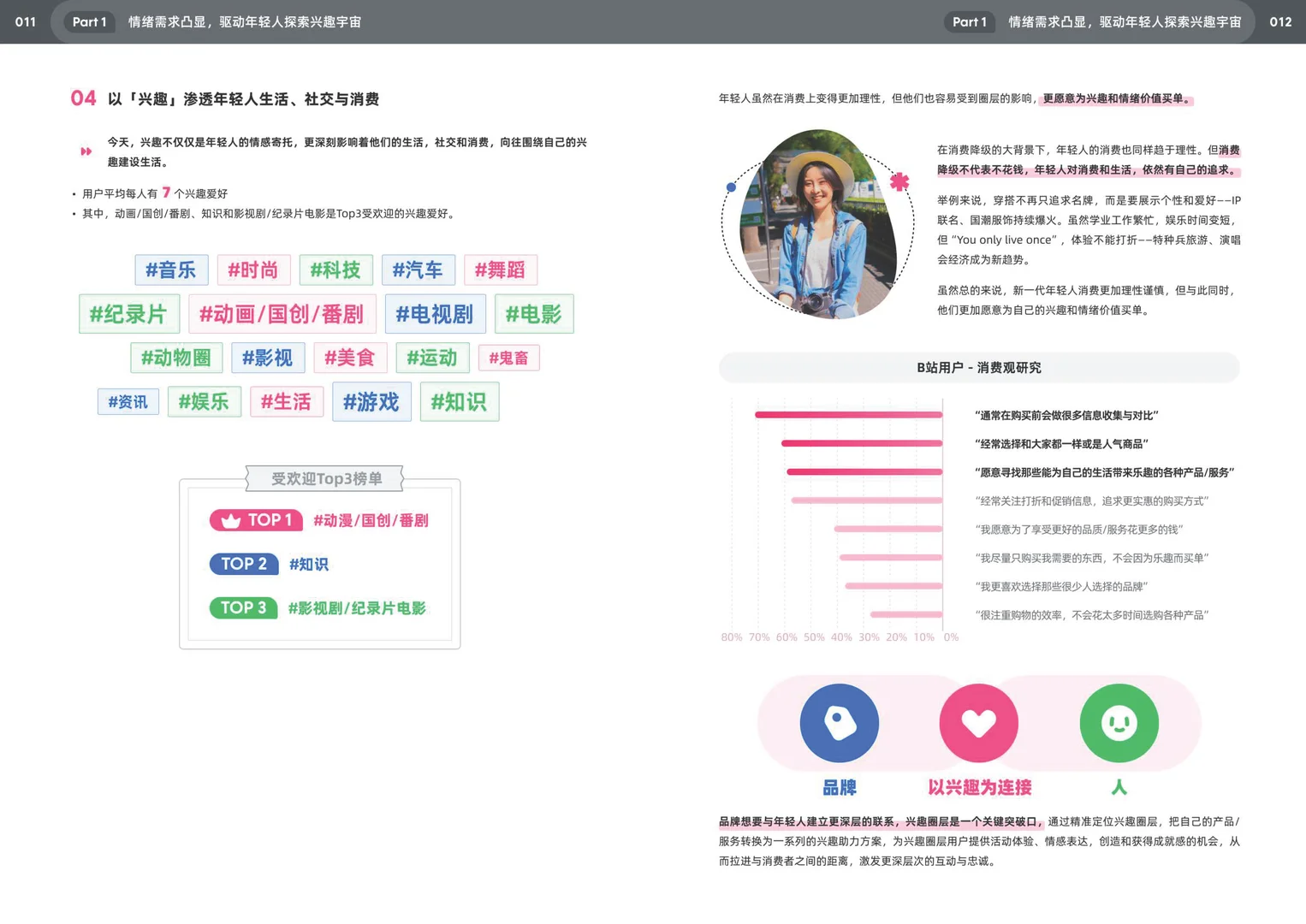Click the Part 1 label on page 012
The image size is (1306, 924).
point(970,22)
